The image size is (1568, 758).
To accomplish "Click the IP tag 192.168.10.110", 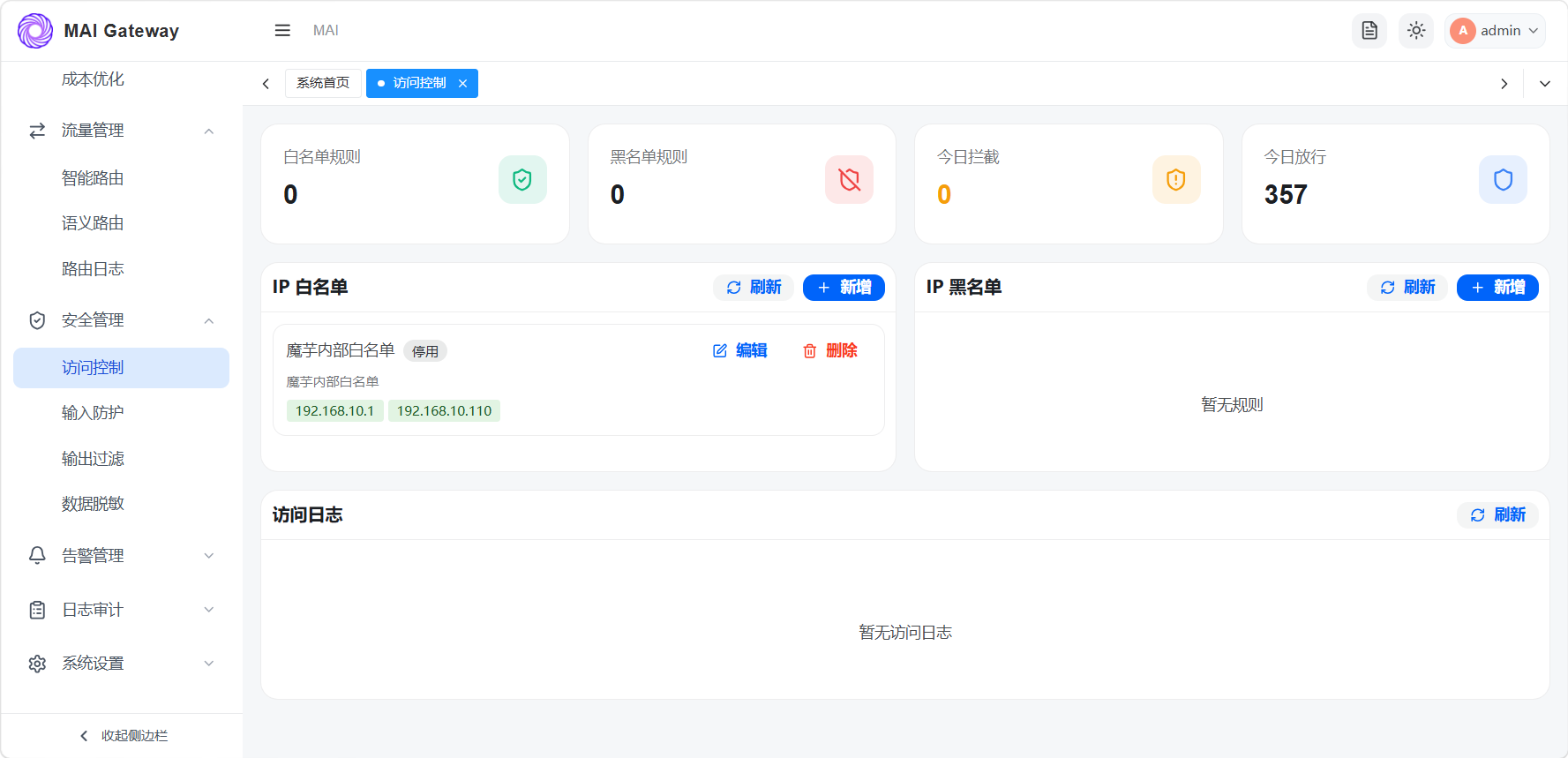I will pyautogui.click(x=444, y=411).
